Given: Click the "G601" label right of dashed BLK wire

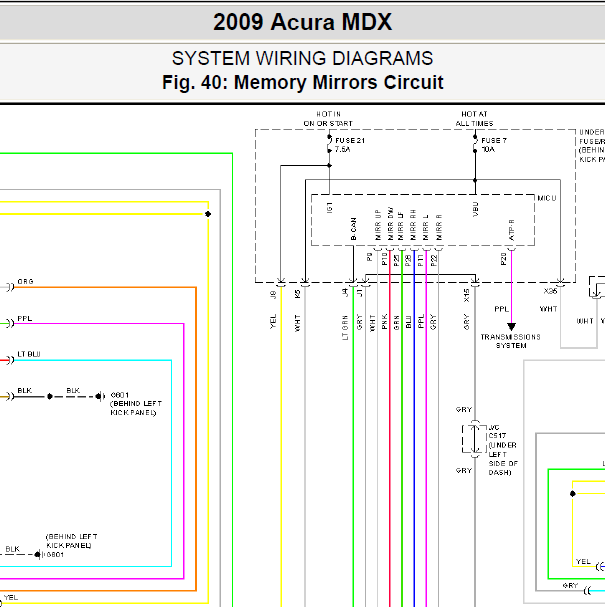Looking at the screenshot, I should [x=120, y=395].
